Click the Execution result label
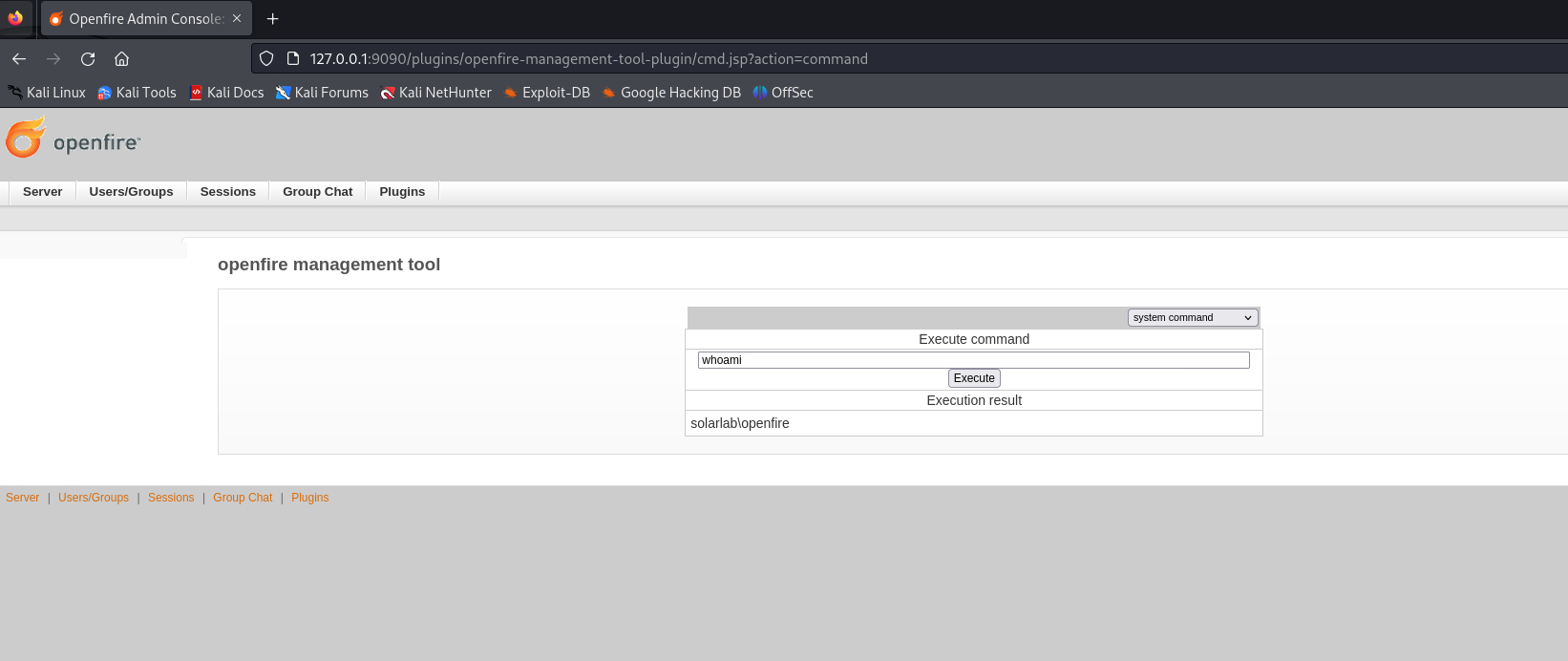 974,400
